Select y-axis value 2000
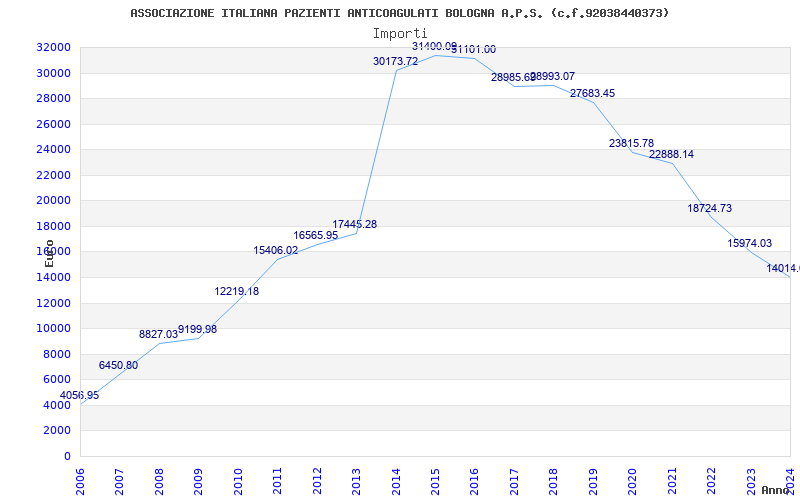The height and width of the screenshot is (500, 800). coord(56,431)
